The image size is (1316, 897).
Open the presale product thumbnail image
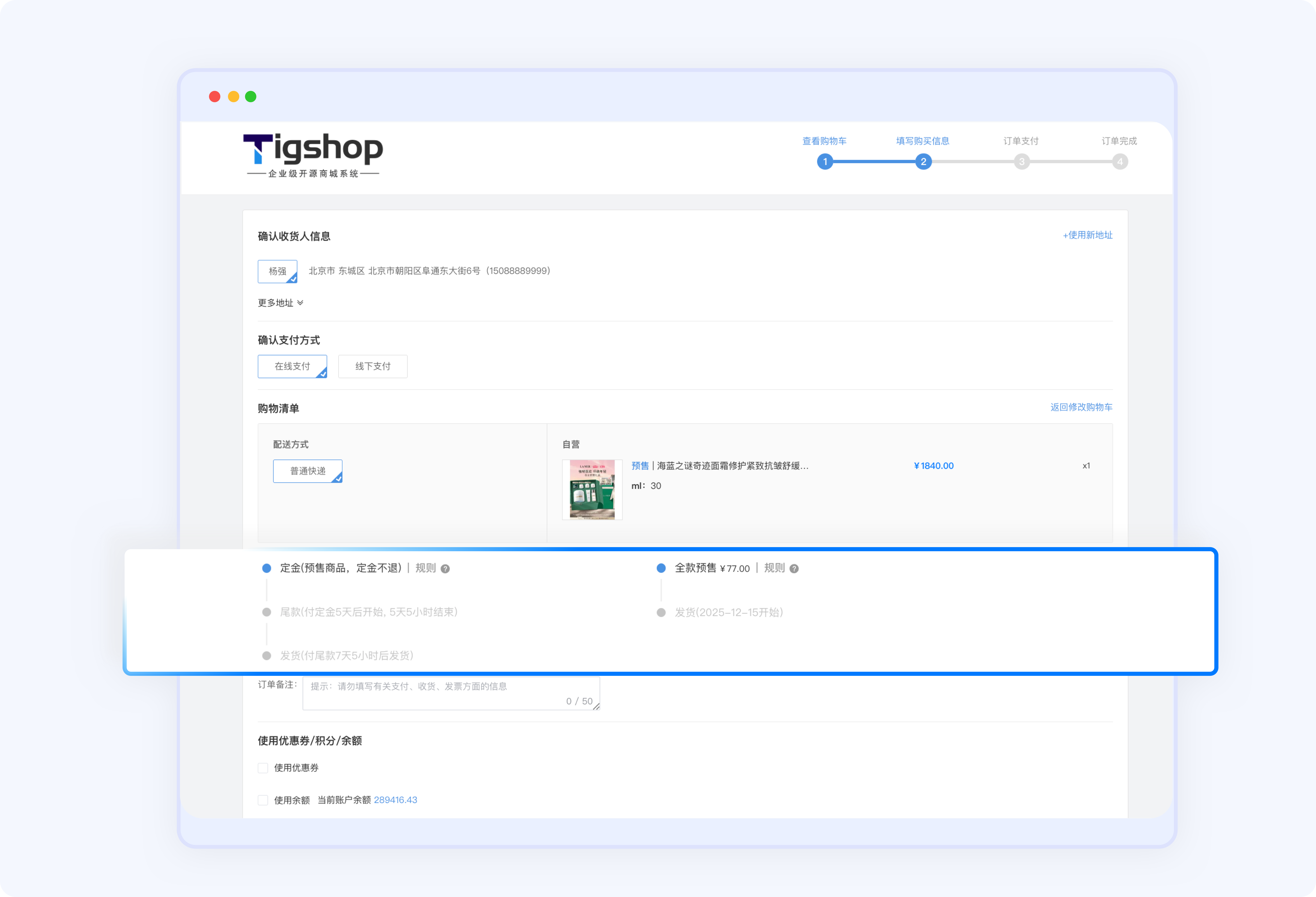(x=592, y=490)
